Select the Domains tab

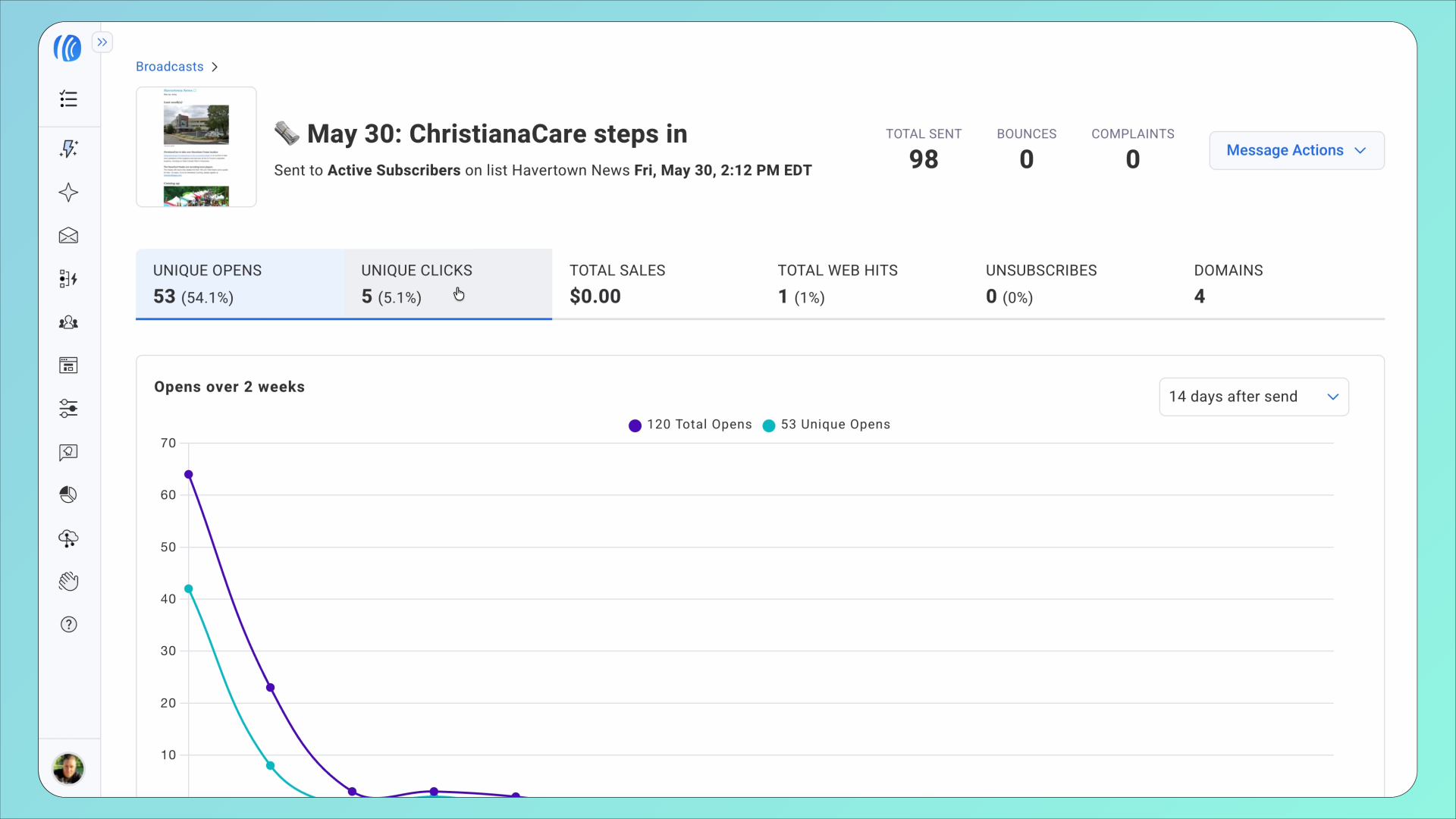pyautogui.click(x=1281, y=284)
